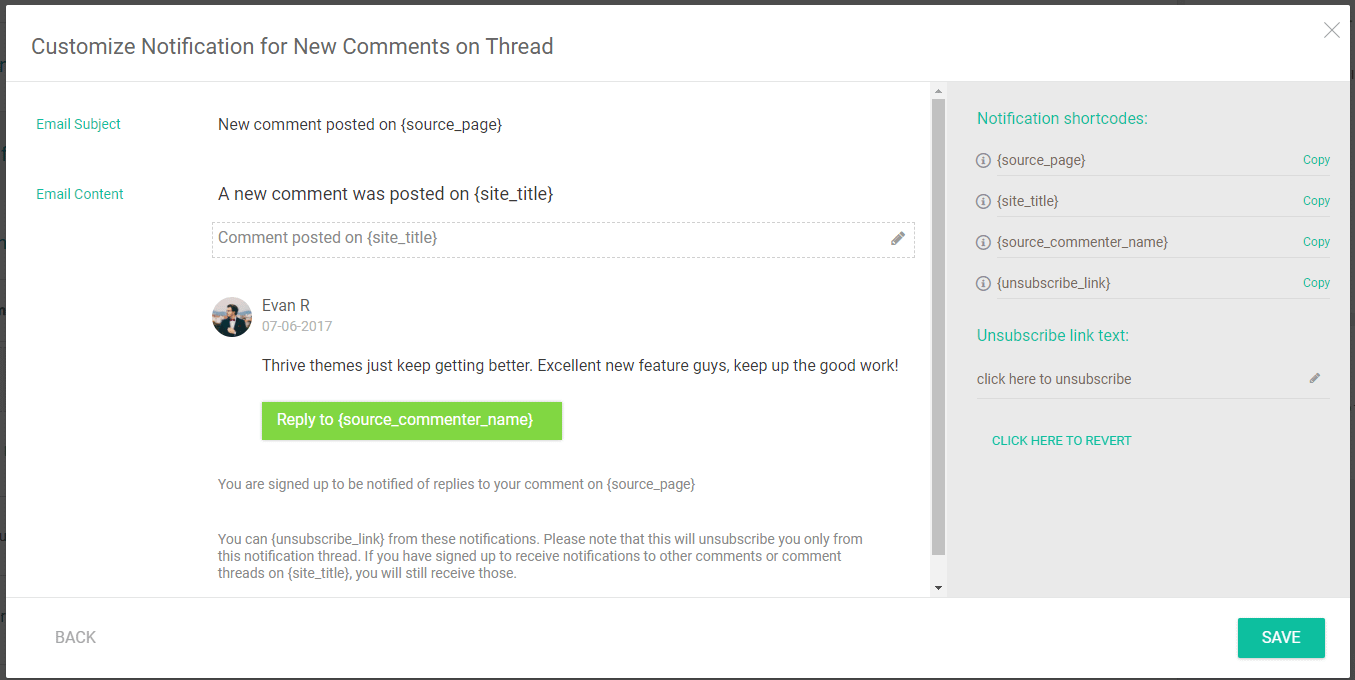
Task: Copy the {unsubscribe_link} shortcode
Action: [1316, 283]
